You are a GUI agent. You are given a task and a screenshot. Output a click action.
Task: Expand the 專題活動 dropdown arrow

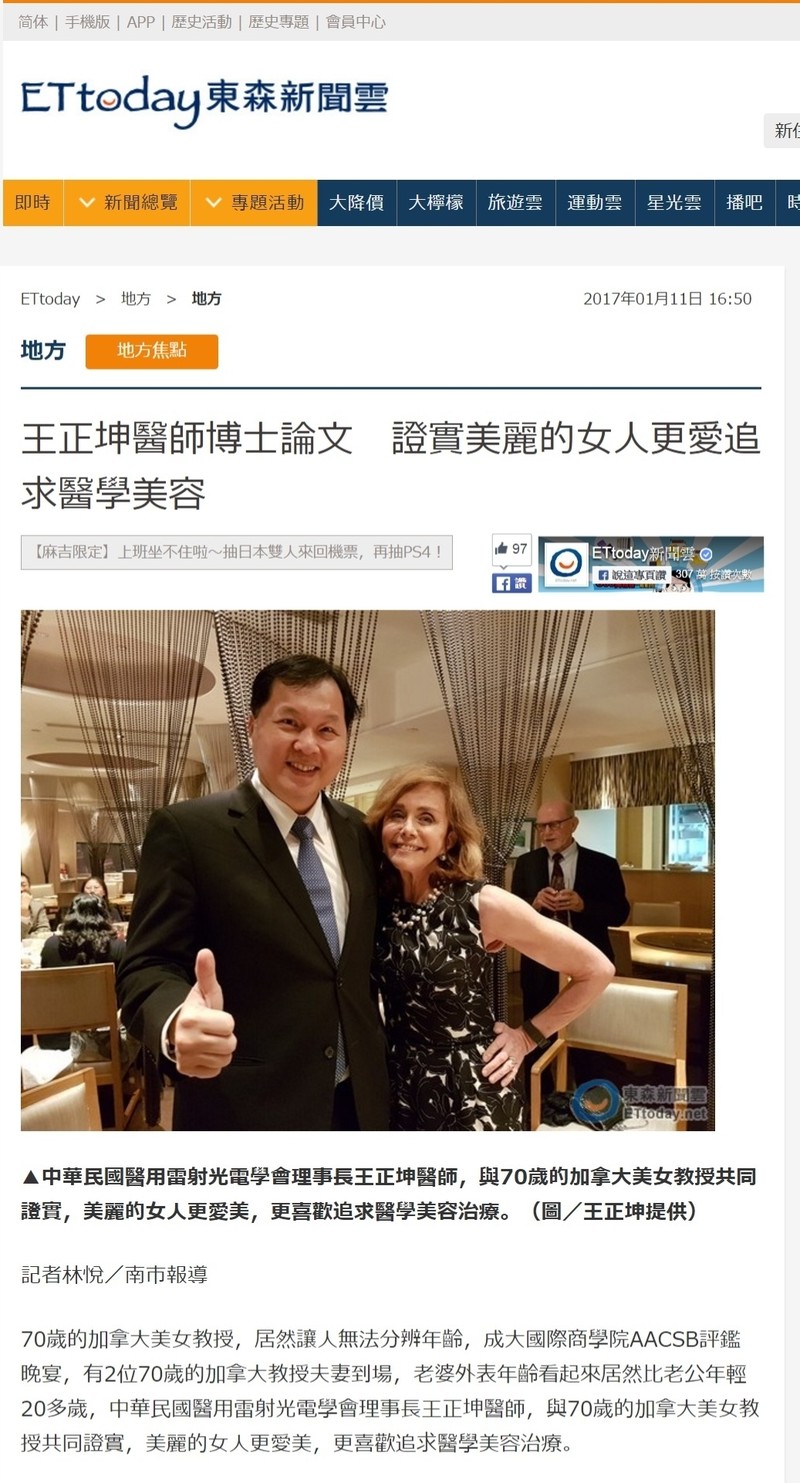click(x=214, y=202)
